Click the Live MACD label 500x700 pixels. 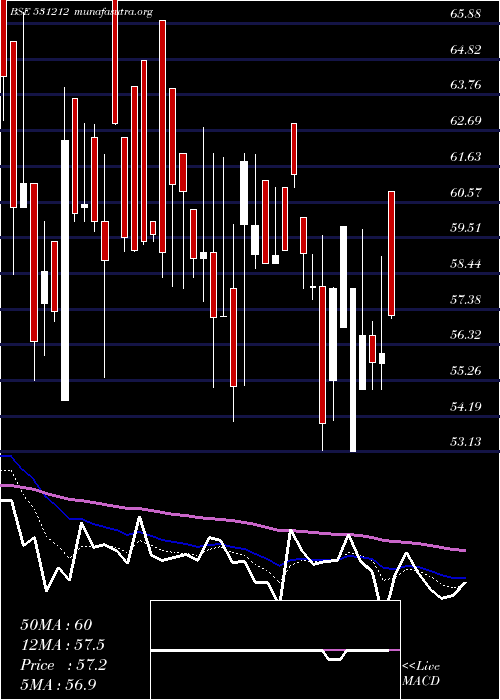tap(421, 674)
